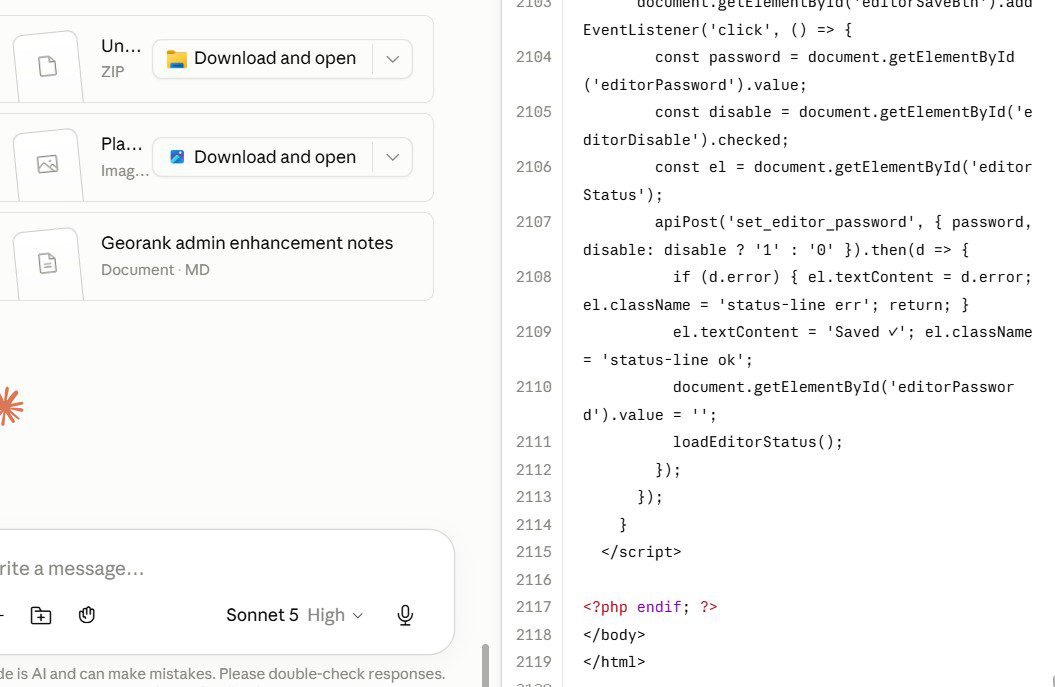
Task: Click the '</html>' code line
Action: (614, 662)
